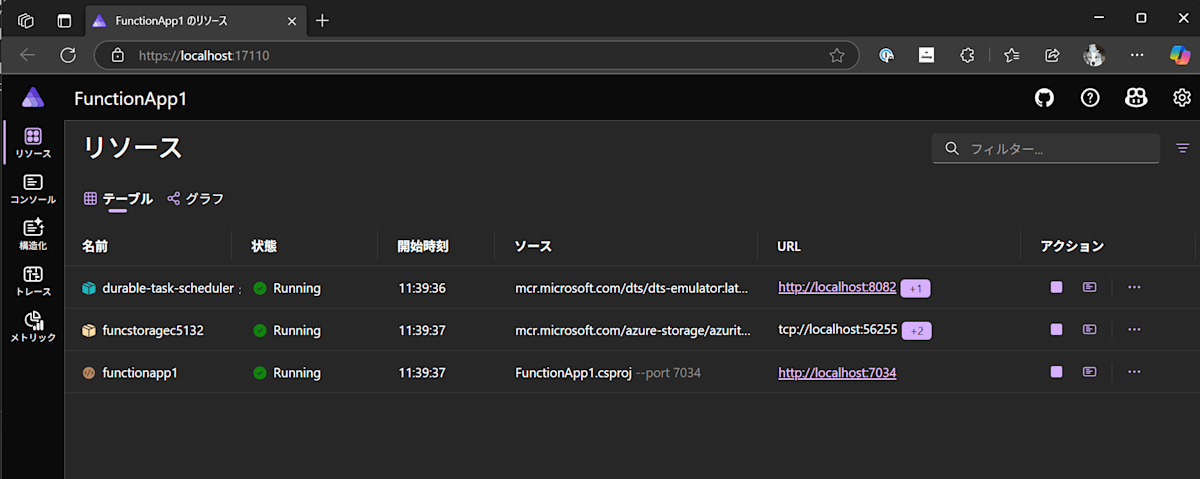Sort by the 名前 column header
Screen dimensions: 1200x479
click(x=95, y=246)
